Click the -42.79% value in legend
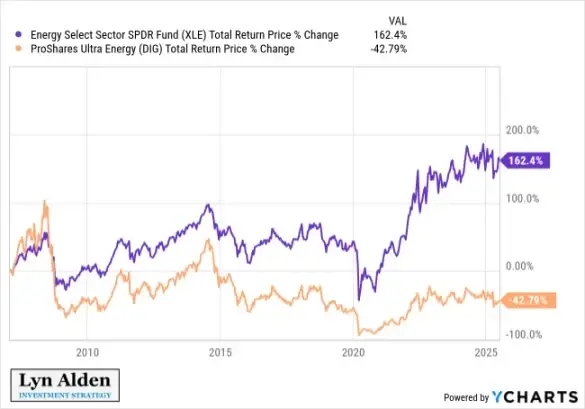Screen dimensions: 585x409 (x=388, y=49)
